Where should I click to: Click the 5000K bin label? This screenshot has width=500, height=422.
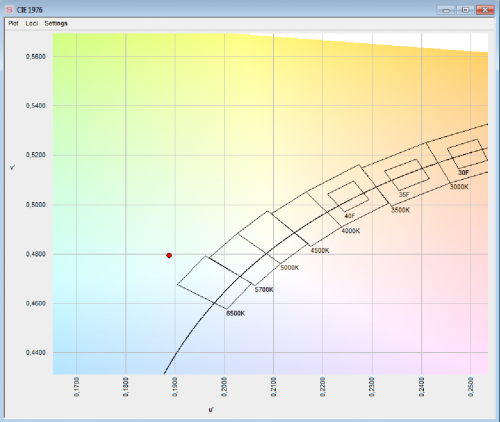(x=290, y=268)
